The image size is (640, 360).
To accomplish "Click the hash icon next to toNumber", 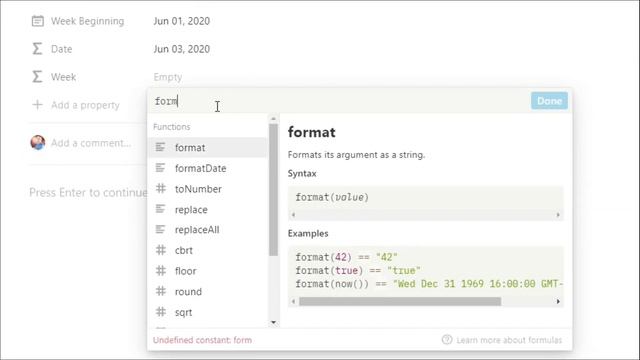I will coord(161,189).
